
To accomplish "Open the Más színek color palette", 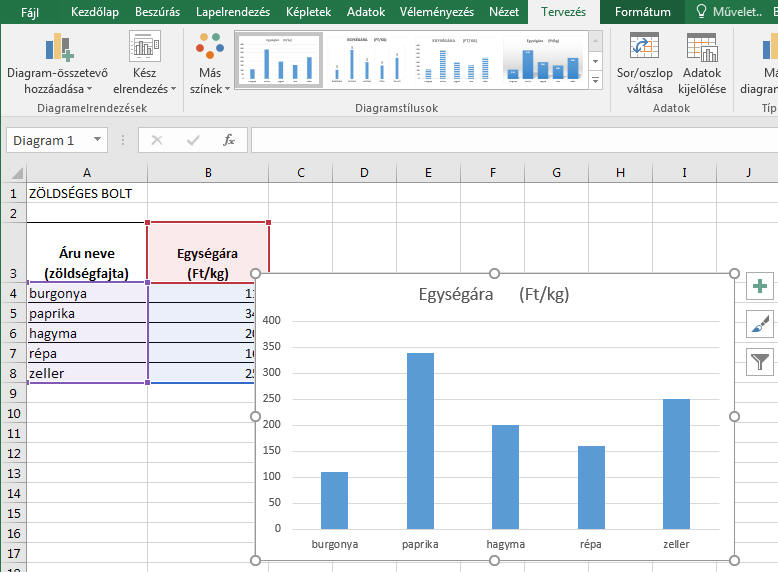I will pyautogui.click(x=210, y=48).
